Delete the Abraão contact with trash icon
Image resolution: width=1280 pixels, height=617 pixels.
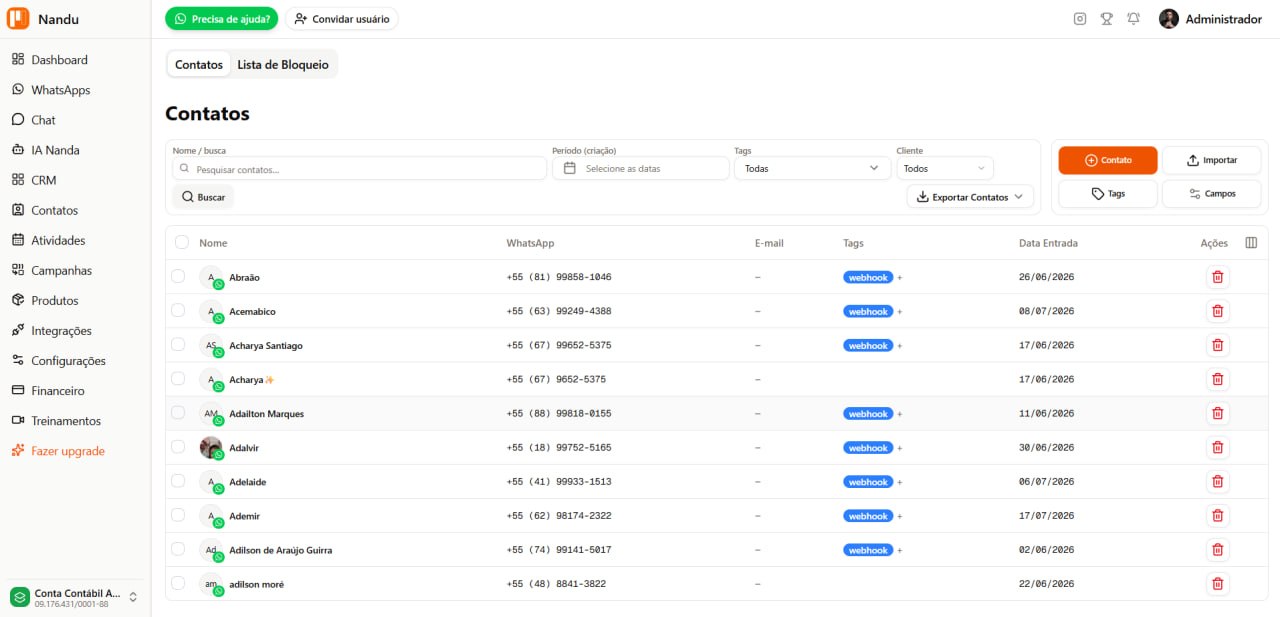pos(1217,277)
